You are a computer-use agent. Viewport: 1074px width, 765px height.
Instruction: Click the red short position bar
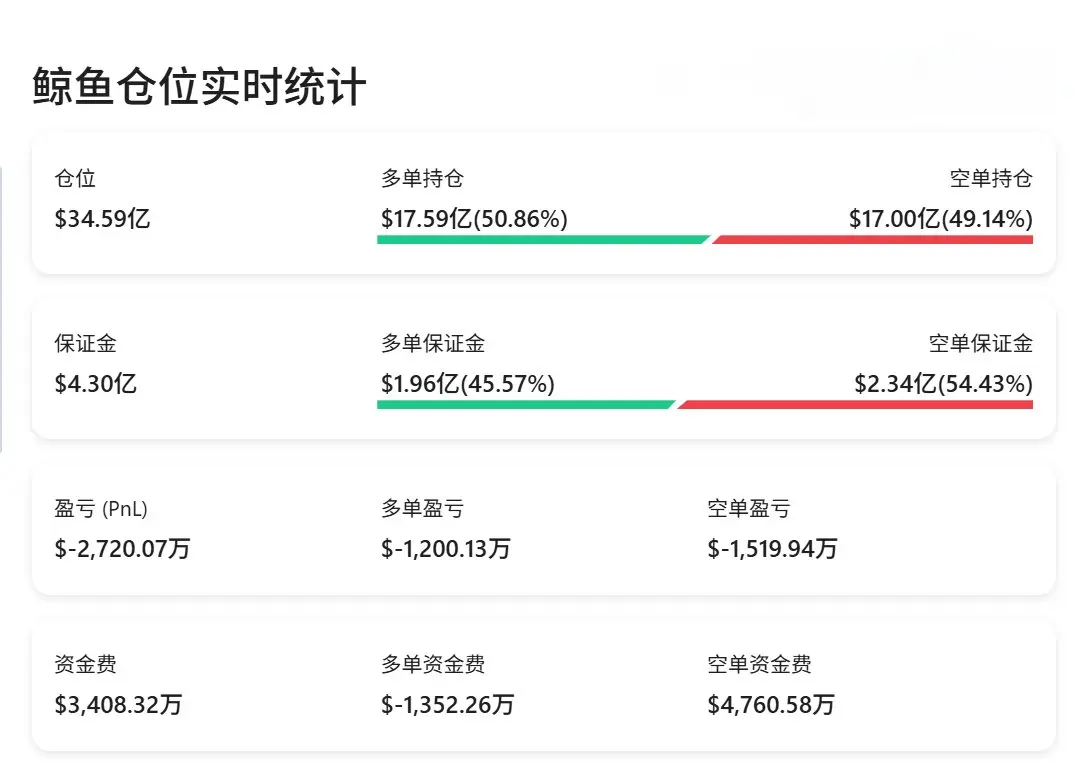tap(872, 240)
